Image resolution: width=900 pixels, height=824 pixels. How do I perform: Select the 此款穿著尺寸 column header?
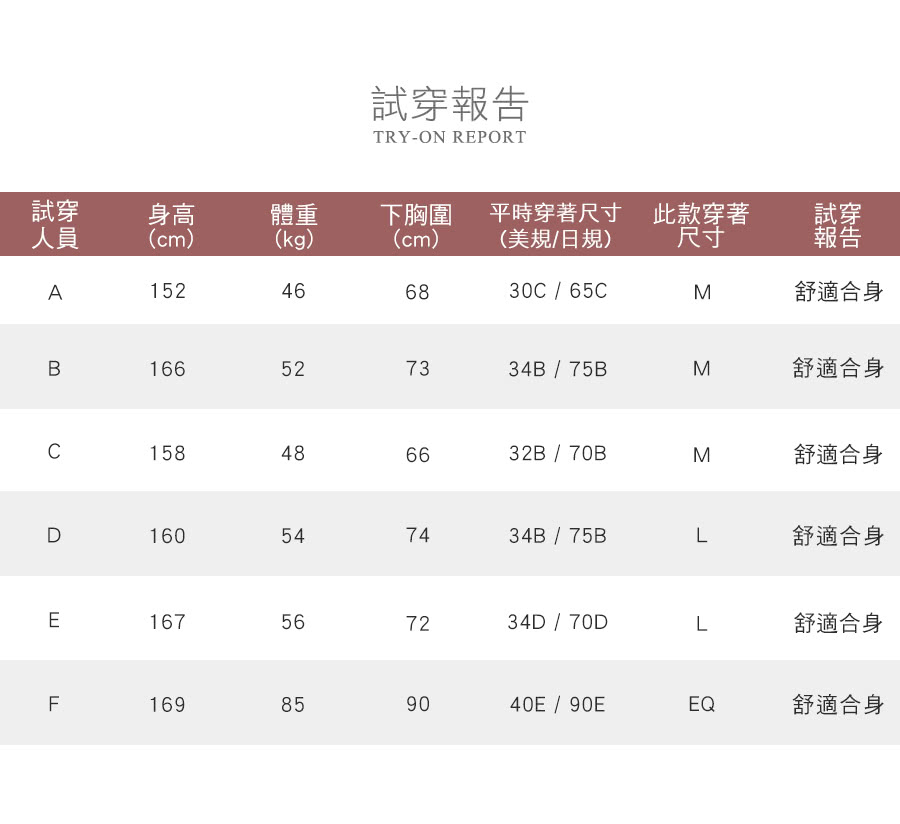click(701, 226)
